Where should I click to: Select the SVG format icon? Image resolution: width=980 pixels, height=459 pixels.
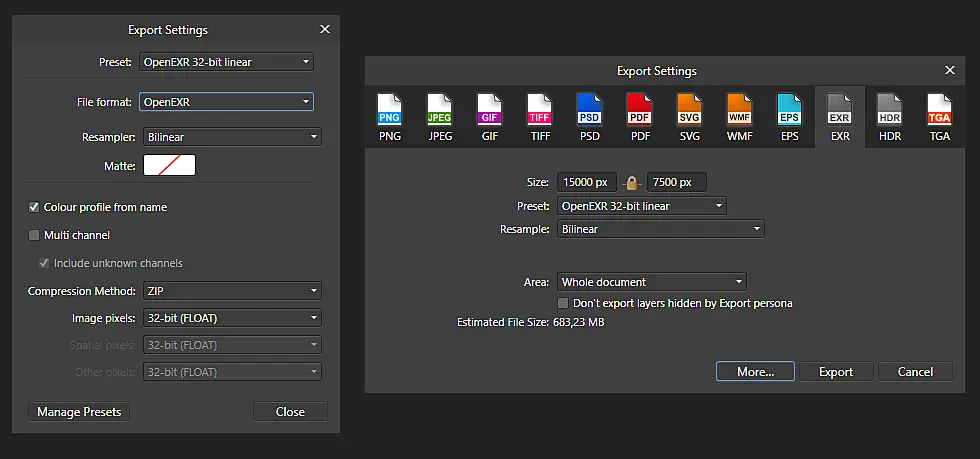[690, 110]
